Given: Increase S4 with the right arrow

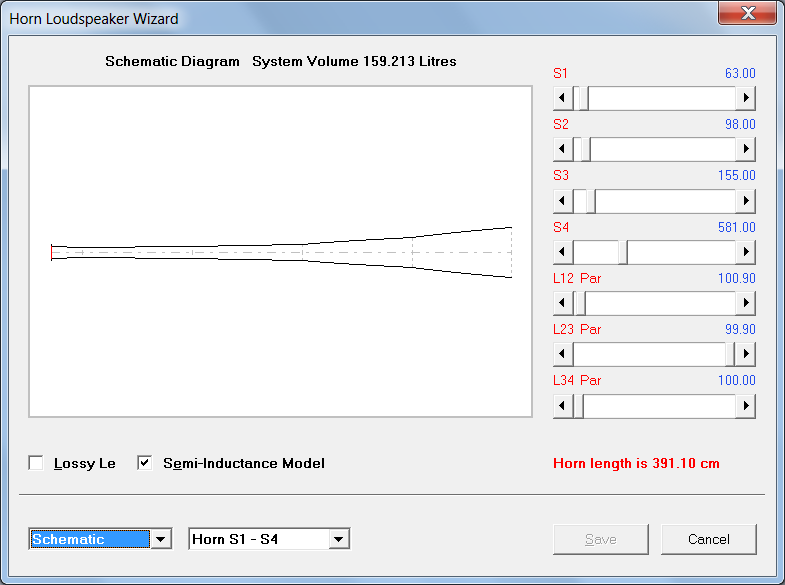Looking at the screenshot, I should coord(745,252).
